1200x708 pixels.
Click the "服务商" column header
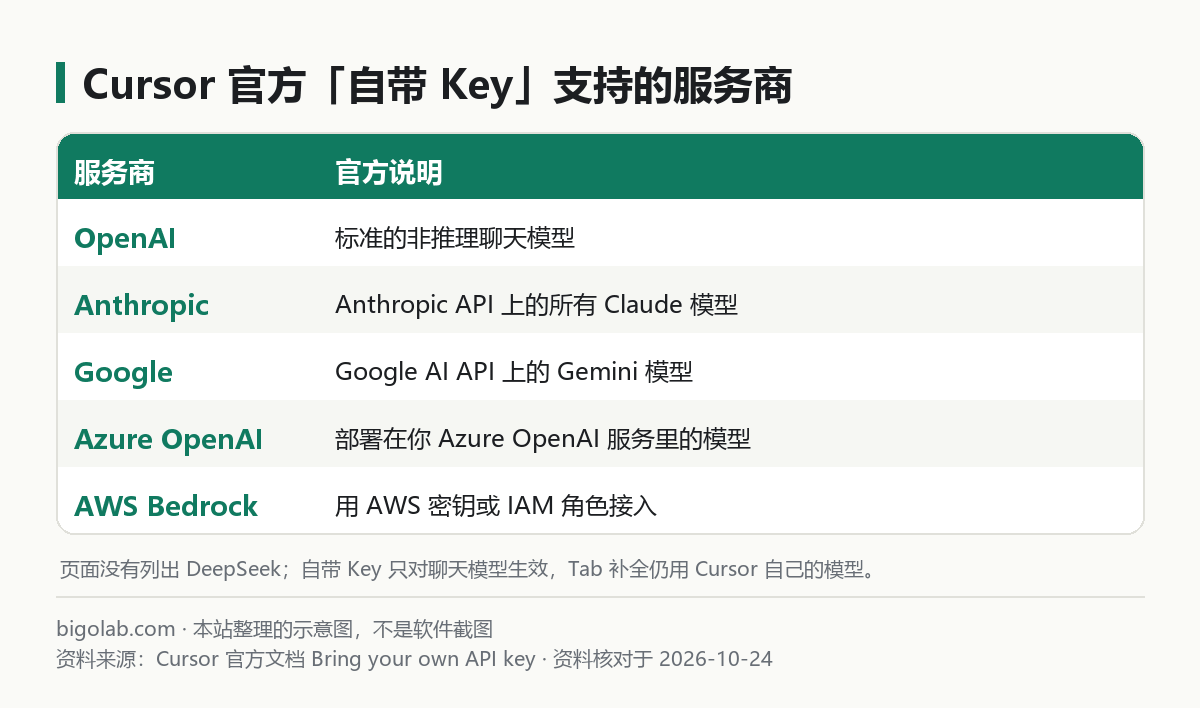click(x=114, y=173)
